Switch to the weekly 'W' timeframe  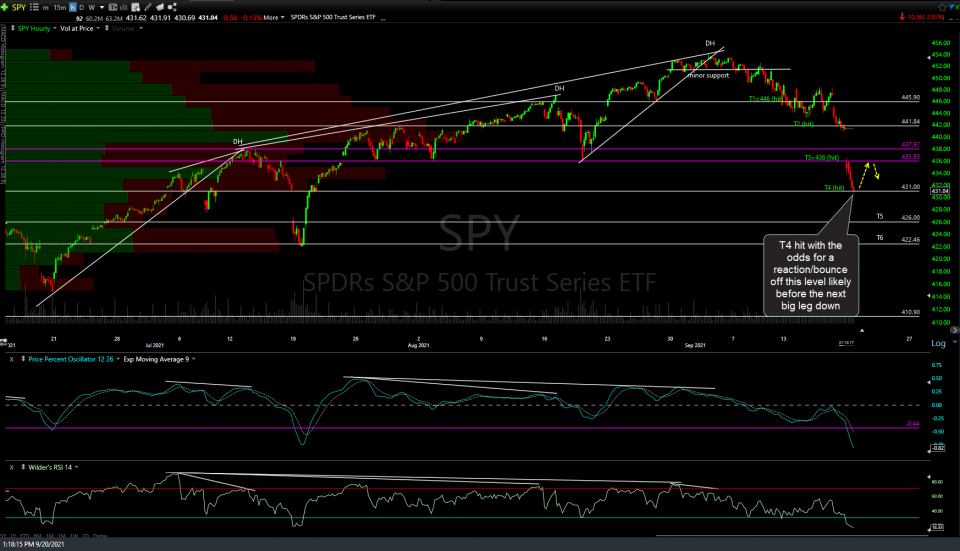(91, 7)
